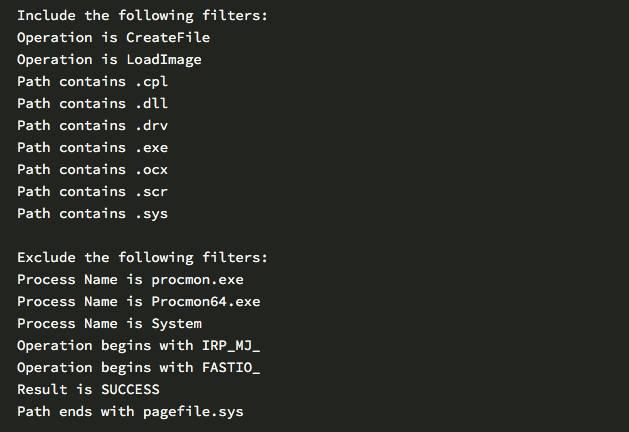Click the 'Path contains .cpl' line

point(92,82)
